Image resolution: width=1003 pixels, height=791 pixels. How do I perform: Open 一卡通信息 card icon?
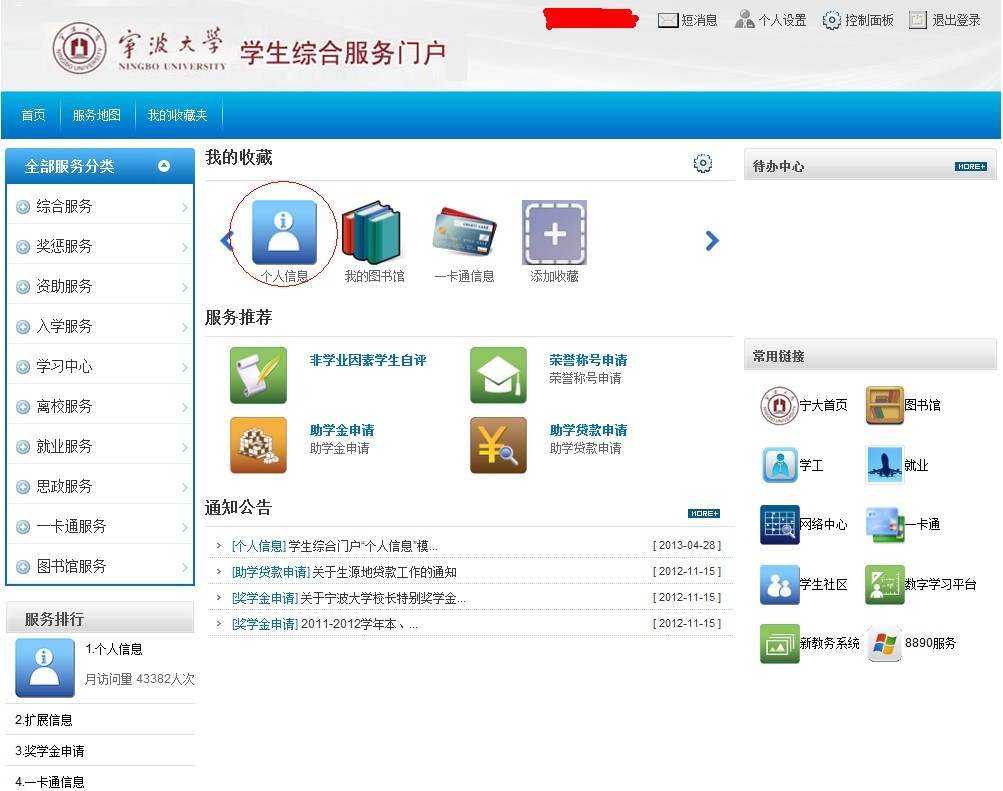coord(464,232)
